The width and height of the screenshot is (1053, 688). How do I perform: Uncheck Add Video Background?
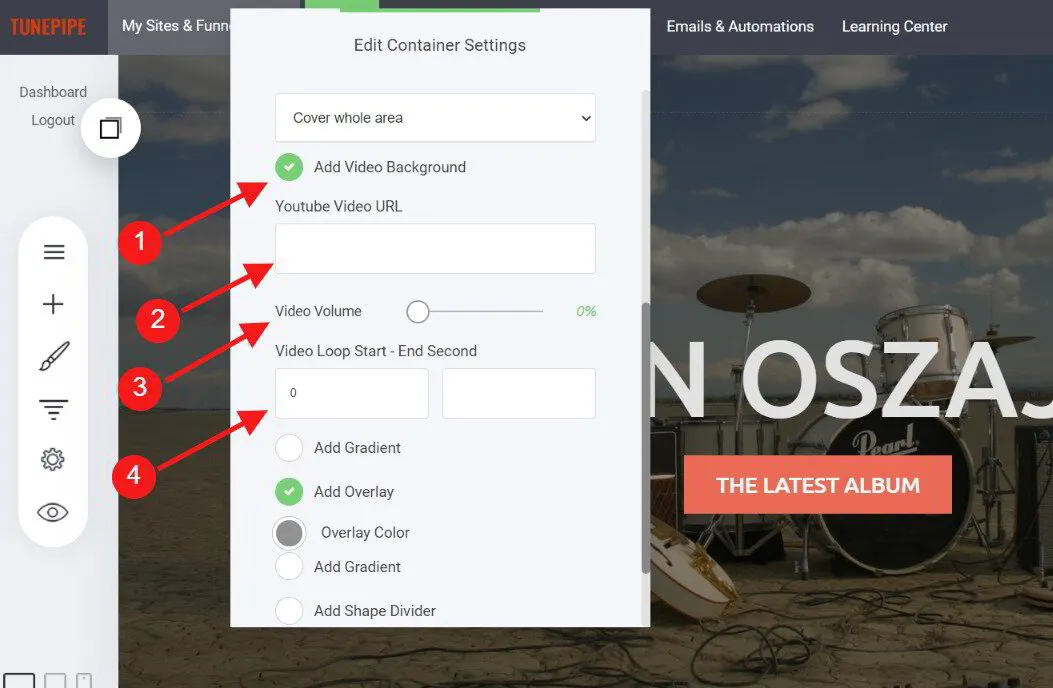point(289,167)
